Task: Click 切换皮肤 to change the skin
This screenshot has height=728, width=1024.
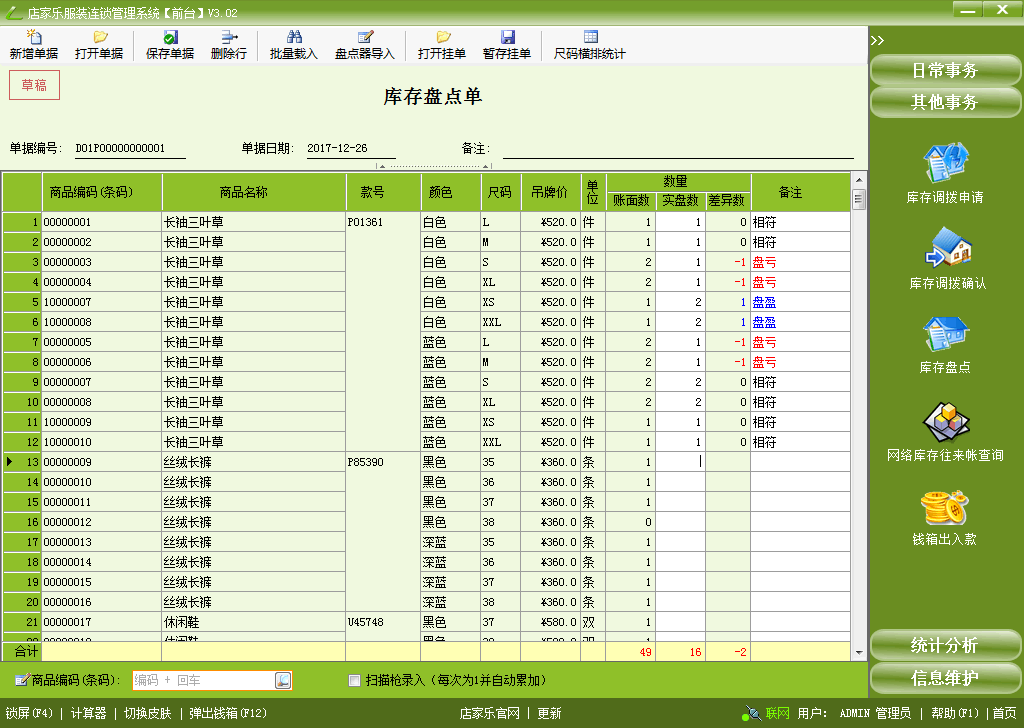Action: pos(148,713)
